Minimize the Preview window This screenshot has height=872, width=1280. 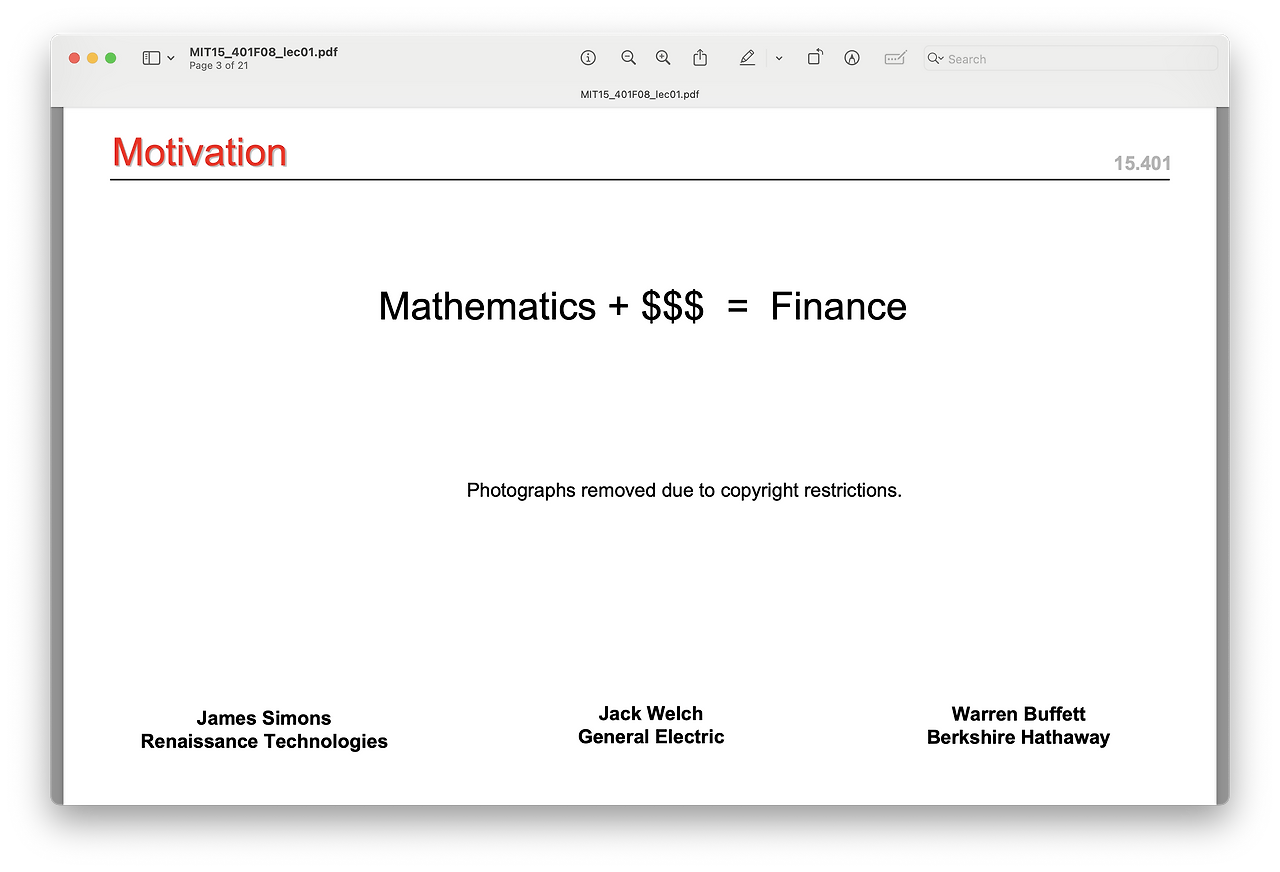(x=92, y=58)
